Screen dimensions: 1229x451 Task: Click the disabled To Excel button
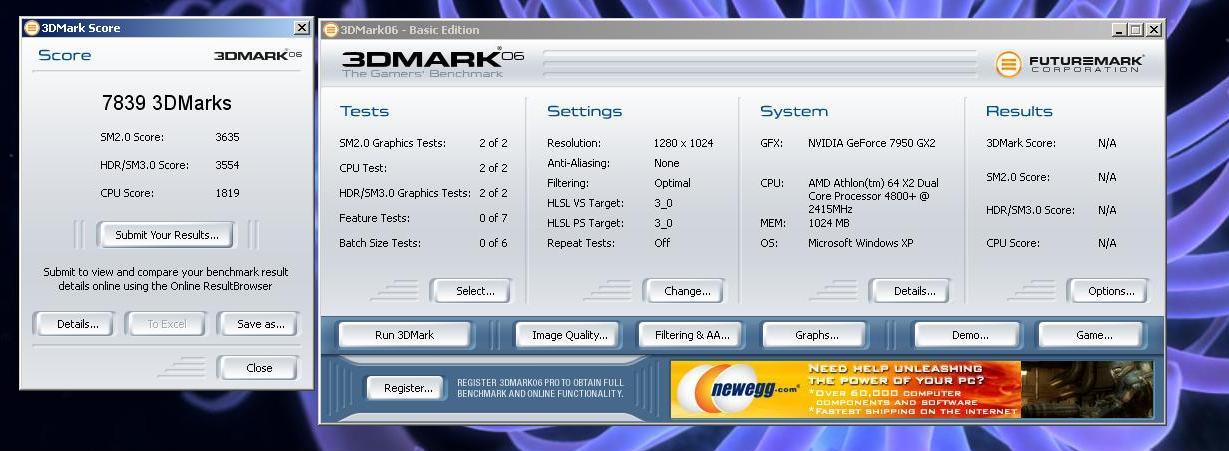166,324
